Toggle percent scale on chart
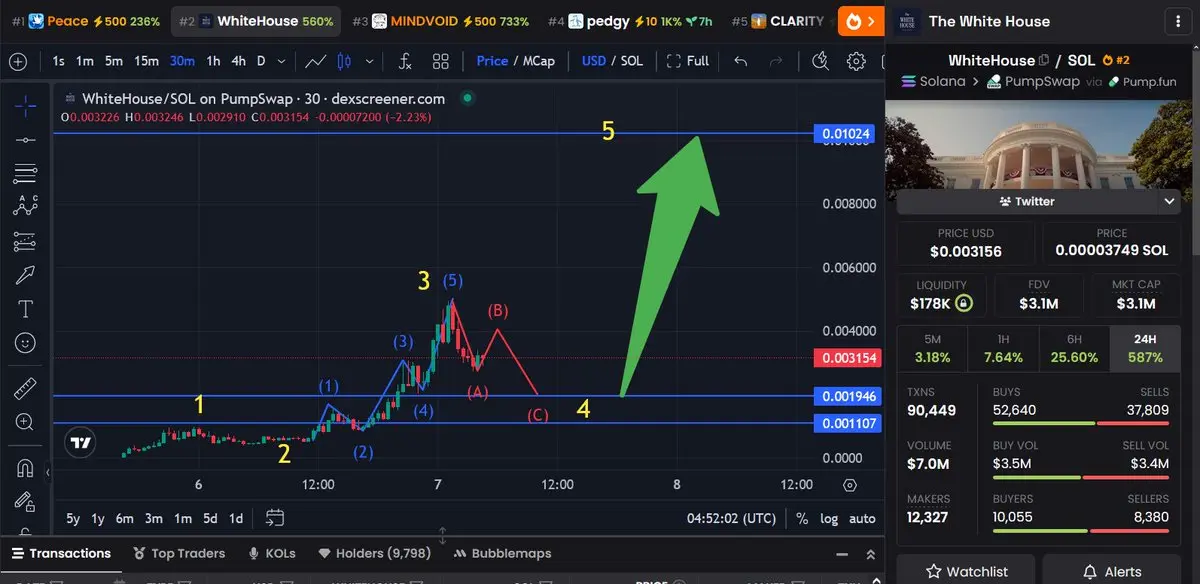This screenshot has height=584, width=1200. coord(802,518)
